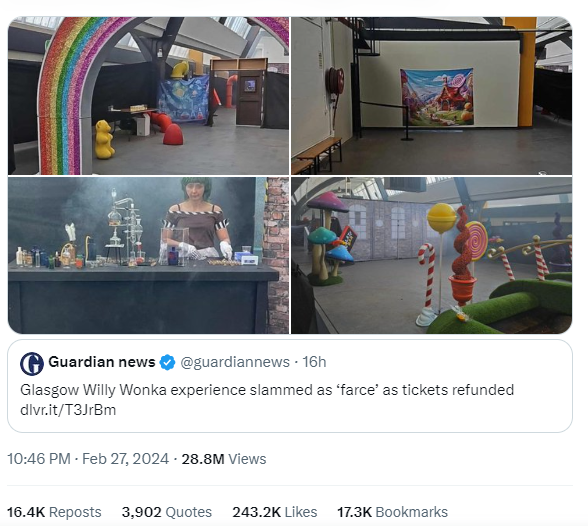The image size is (588, 526).
Task: Open the quoted Willy Wonka headline text
Action: point(267,390)
